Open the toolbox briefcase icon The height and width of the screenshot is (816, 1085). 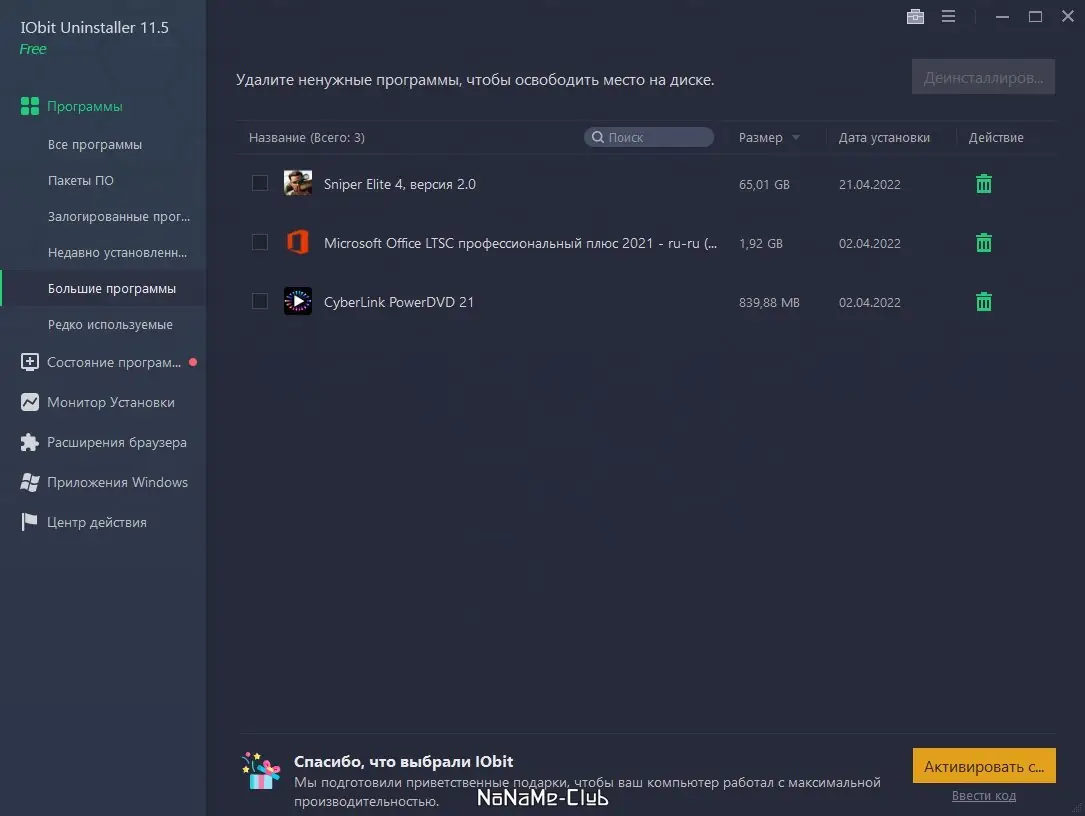click(x=915, y=17)
